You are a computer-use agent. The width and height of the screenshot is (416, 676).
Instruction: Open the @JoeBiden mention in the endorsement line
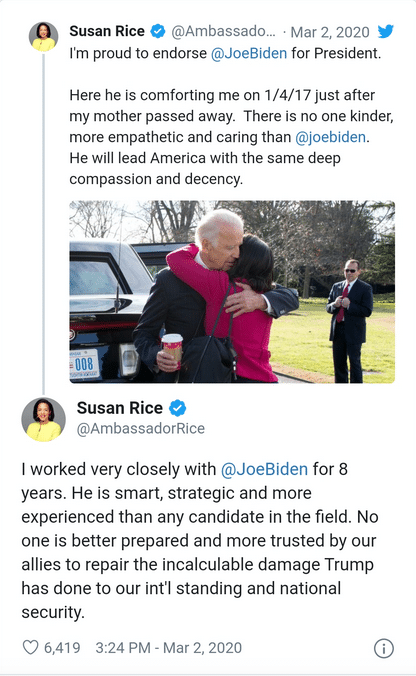(x=249, y=53)
